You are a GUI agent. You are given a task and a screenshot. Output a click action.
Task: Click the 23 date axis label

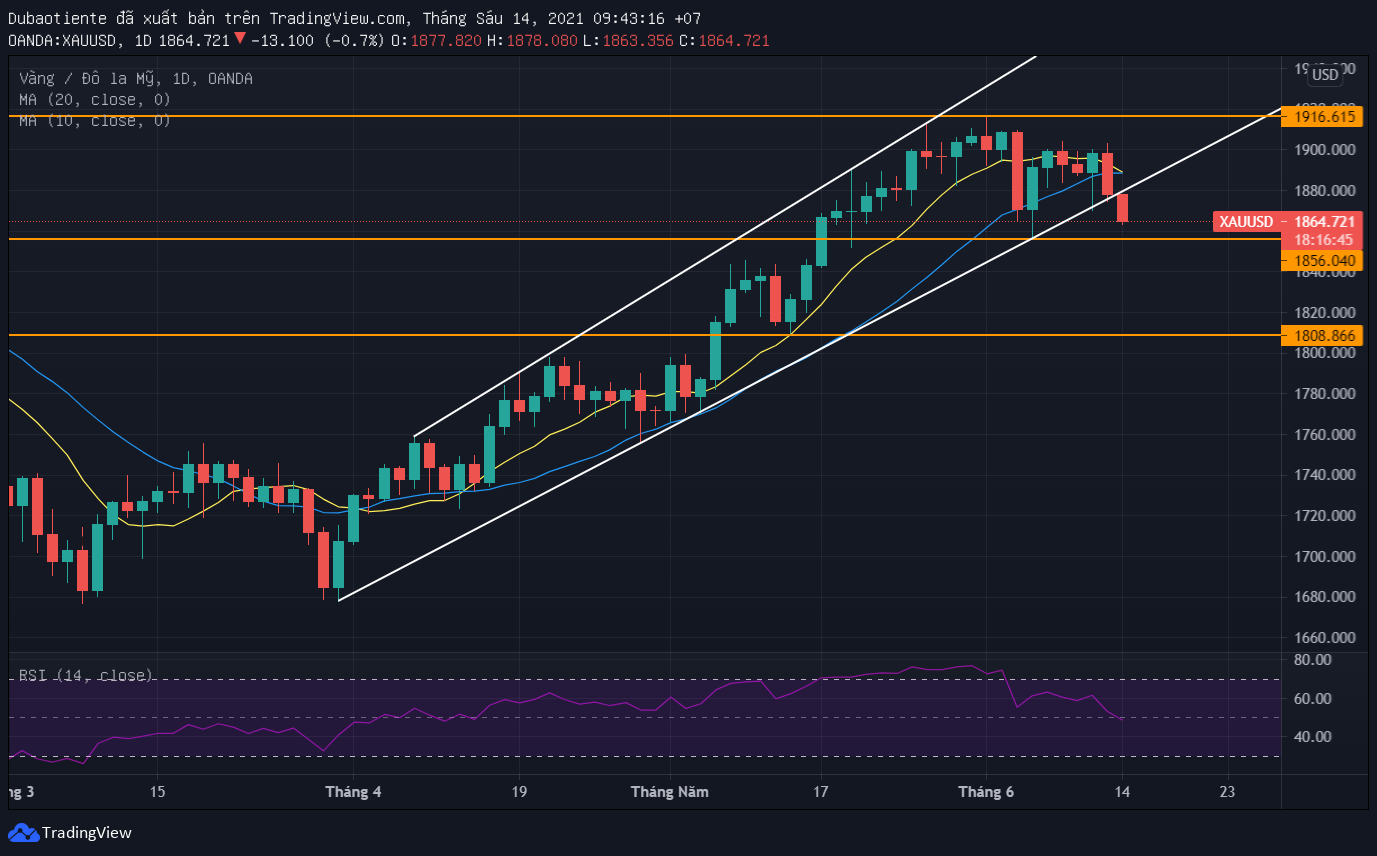pos(1228,792)
